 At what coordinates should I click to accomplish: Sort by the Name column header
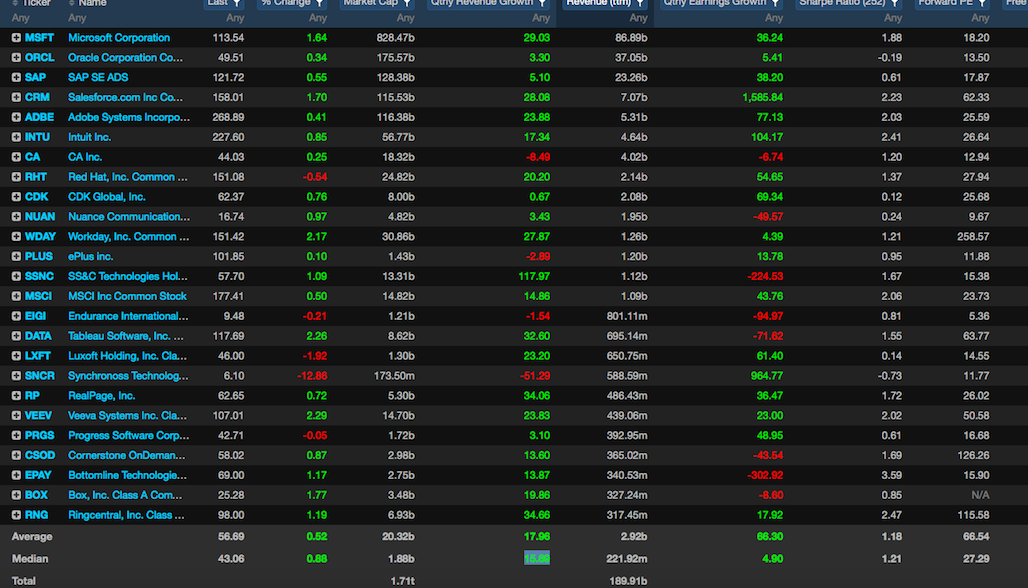pyautogui.click(x=92, y=3)
